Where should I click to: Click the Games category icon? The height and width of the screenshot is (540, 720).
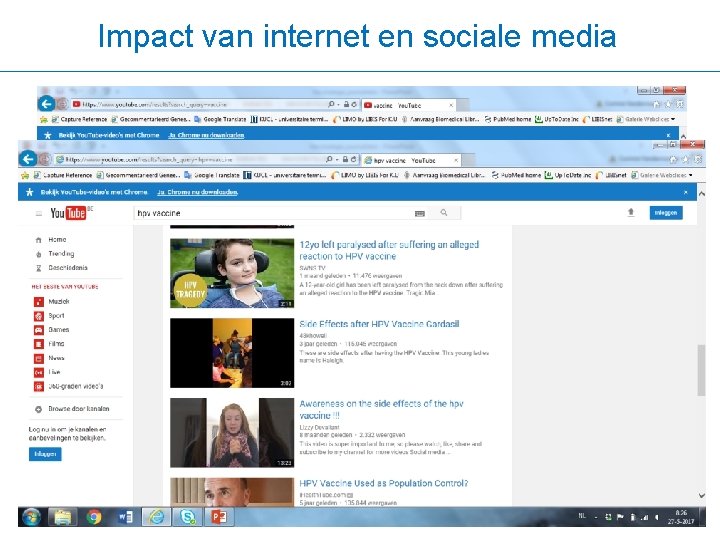click(39, 330)
